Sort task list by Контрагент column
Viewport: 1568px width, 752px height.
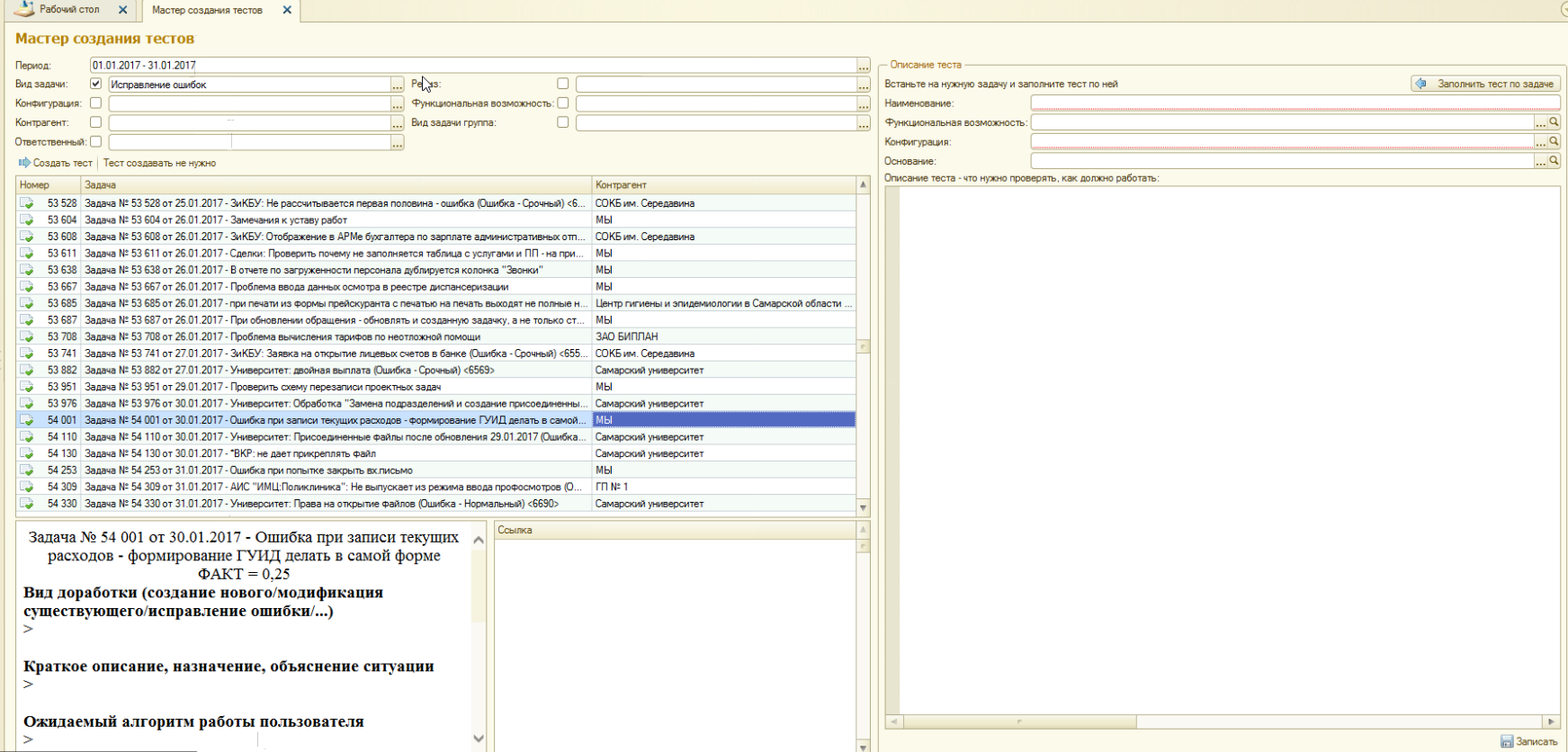tap(724, 185)
